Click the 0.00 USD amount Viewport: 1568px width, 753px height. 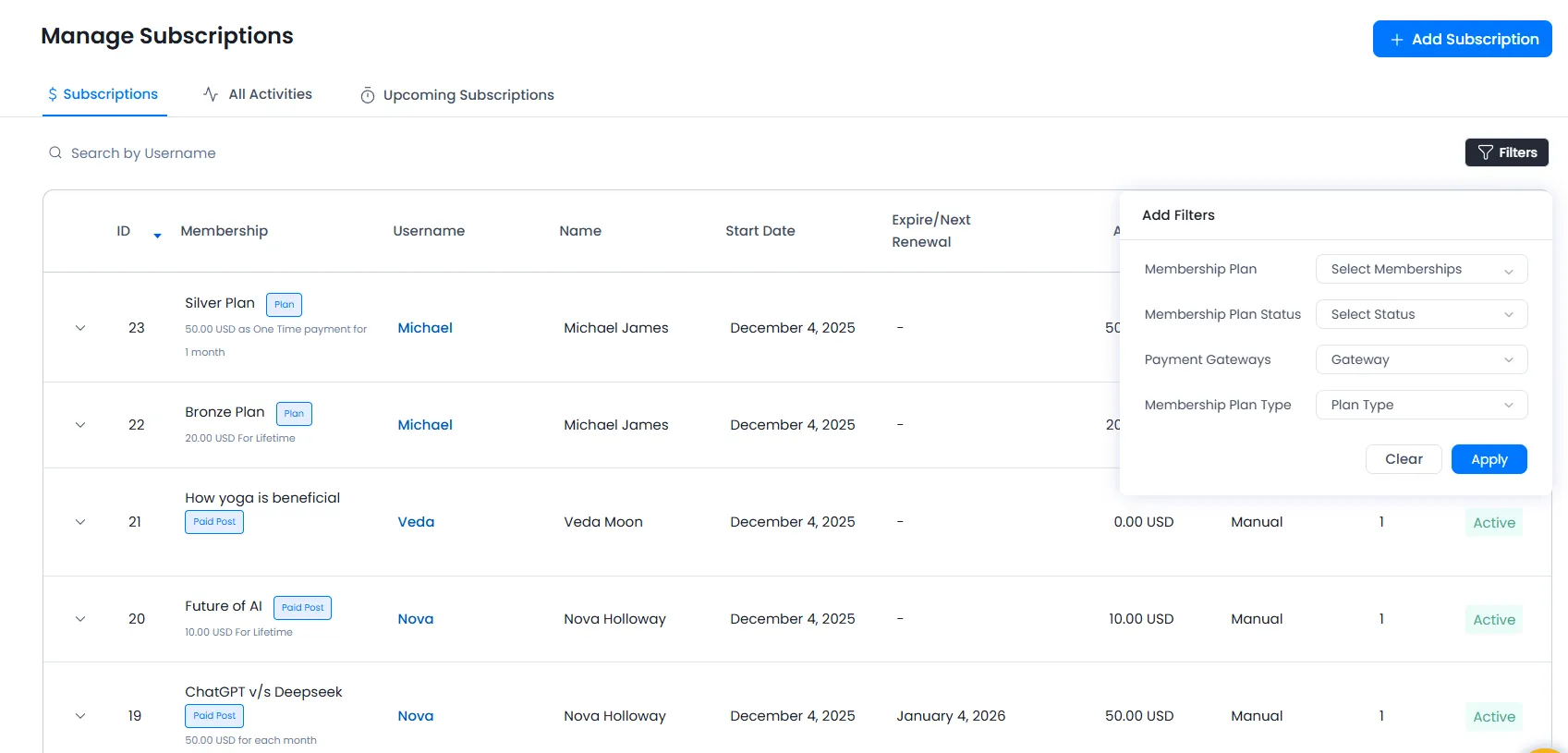pyautogui.click(x=1144, y=522)
